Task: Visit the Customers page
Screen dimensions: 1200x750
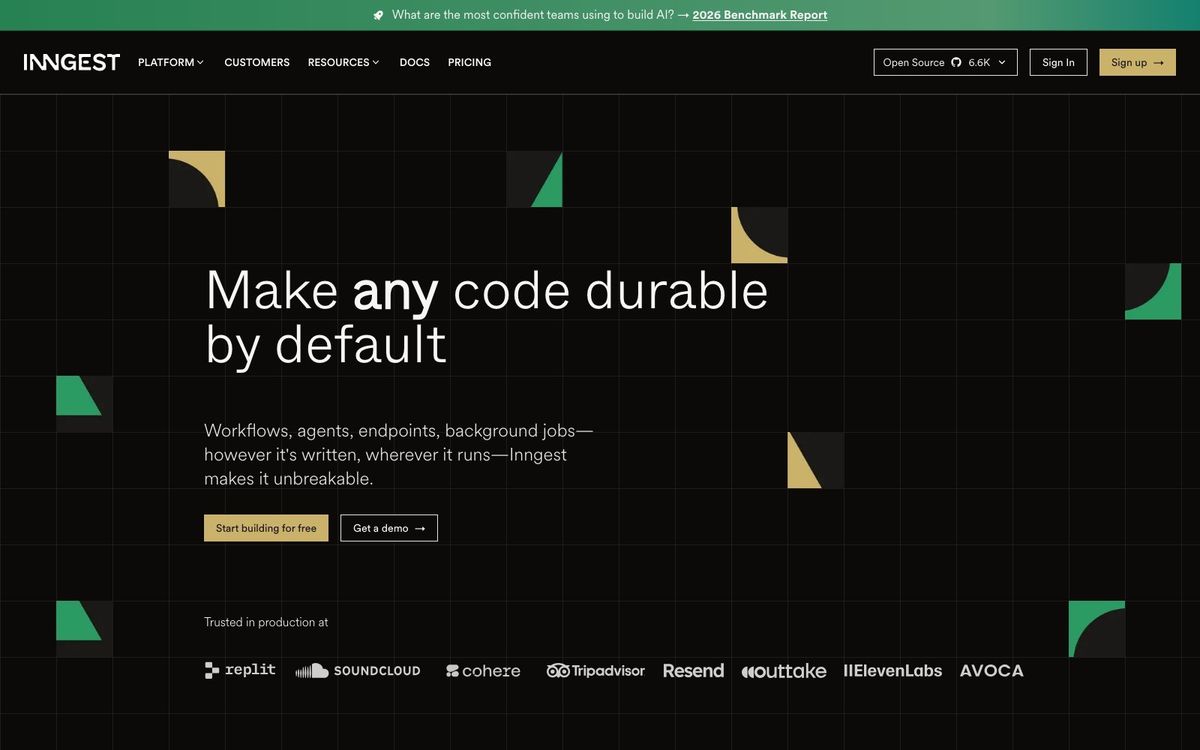Action: (x=257, y=62)
